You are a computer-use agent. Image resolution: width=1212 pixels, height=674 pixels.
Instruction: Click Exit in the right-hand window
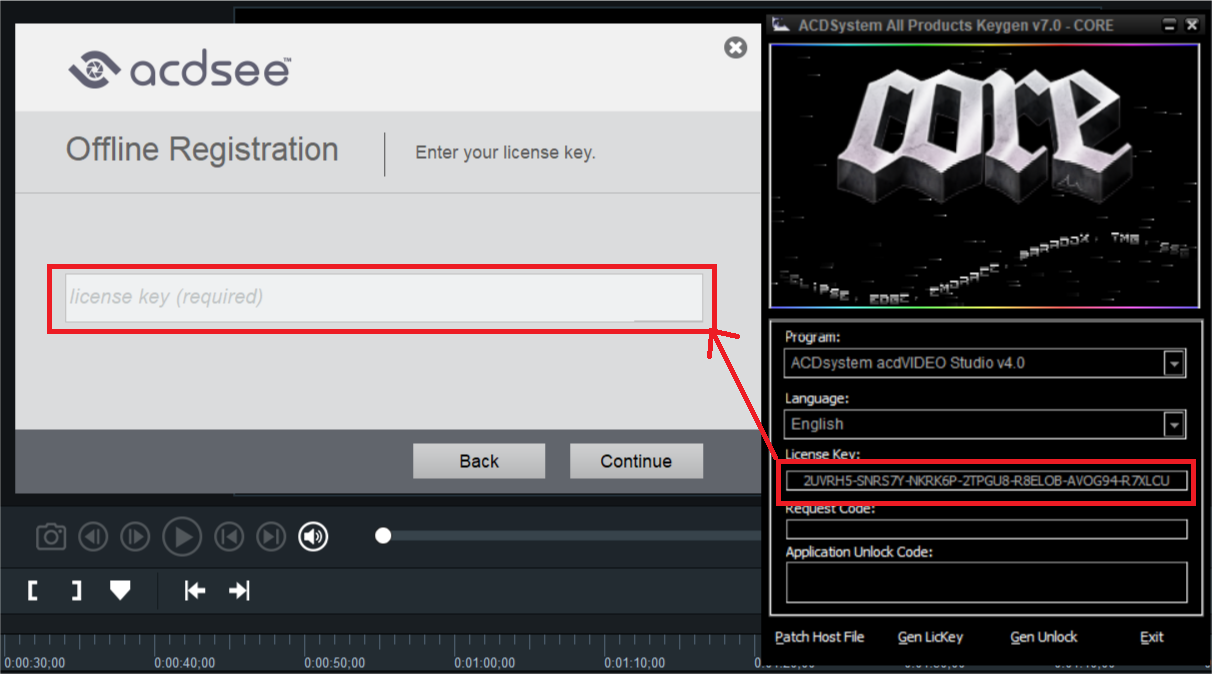(1151, 637)
